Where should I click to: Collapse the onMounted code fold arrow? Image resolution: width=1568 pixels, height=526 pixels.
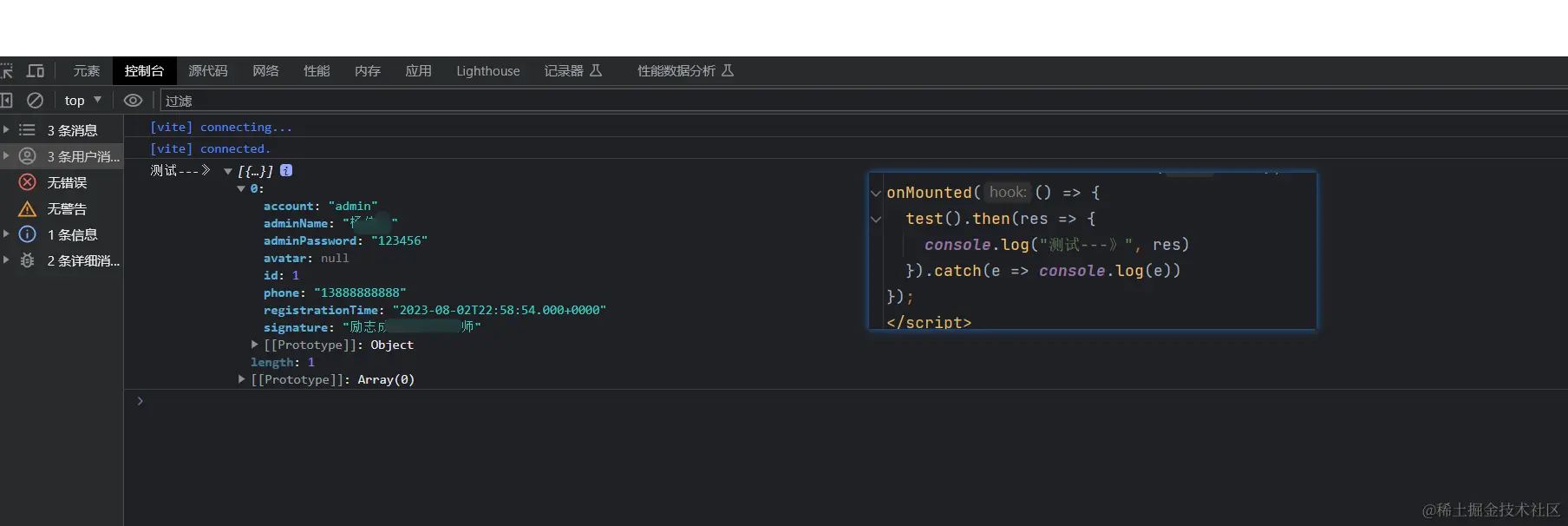click(x=876, y=193)
